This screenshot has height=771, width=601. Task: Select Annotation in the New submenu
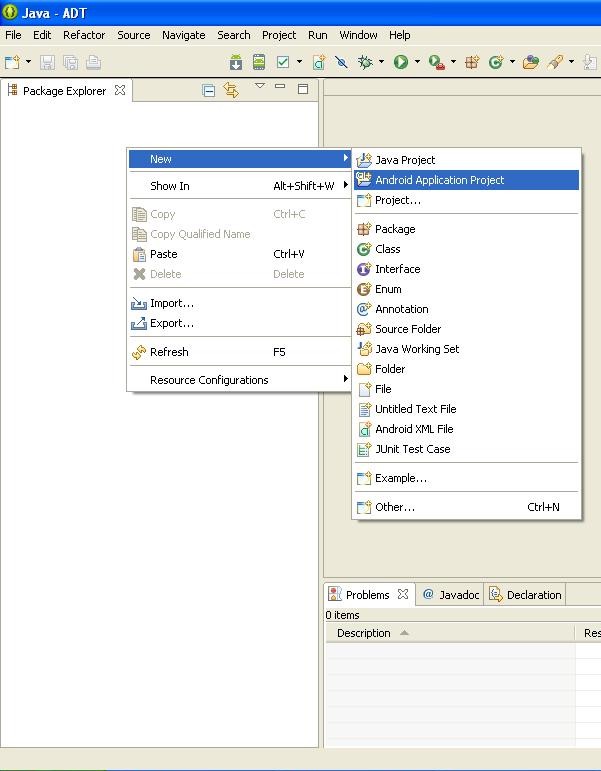[466, 309]
